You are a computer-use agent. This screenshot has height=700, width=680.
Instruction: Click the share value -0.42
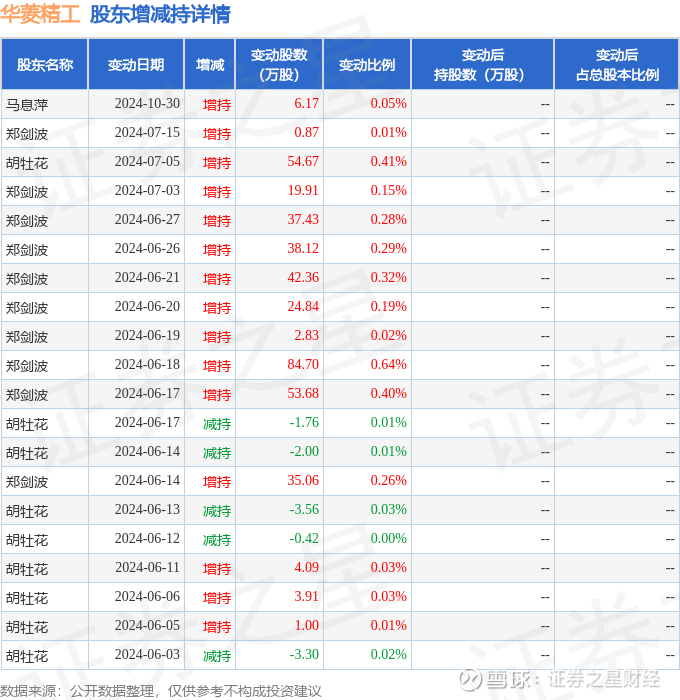(304, 539)
